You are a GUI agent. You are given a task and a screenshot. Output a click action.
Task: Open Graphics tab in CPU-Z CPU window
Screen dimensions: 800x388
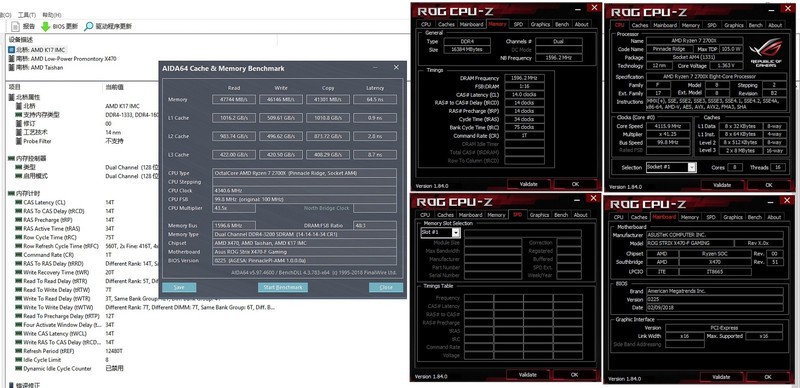733,25
